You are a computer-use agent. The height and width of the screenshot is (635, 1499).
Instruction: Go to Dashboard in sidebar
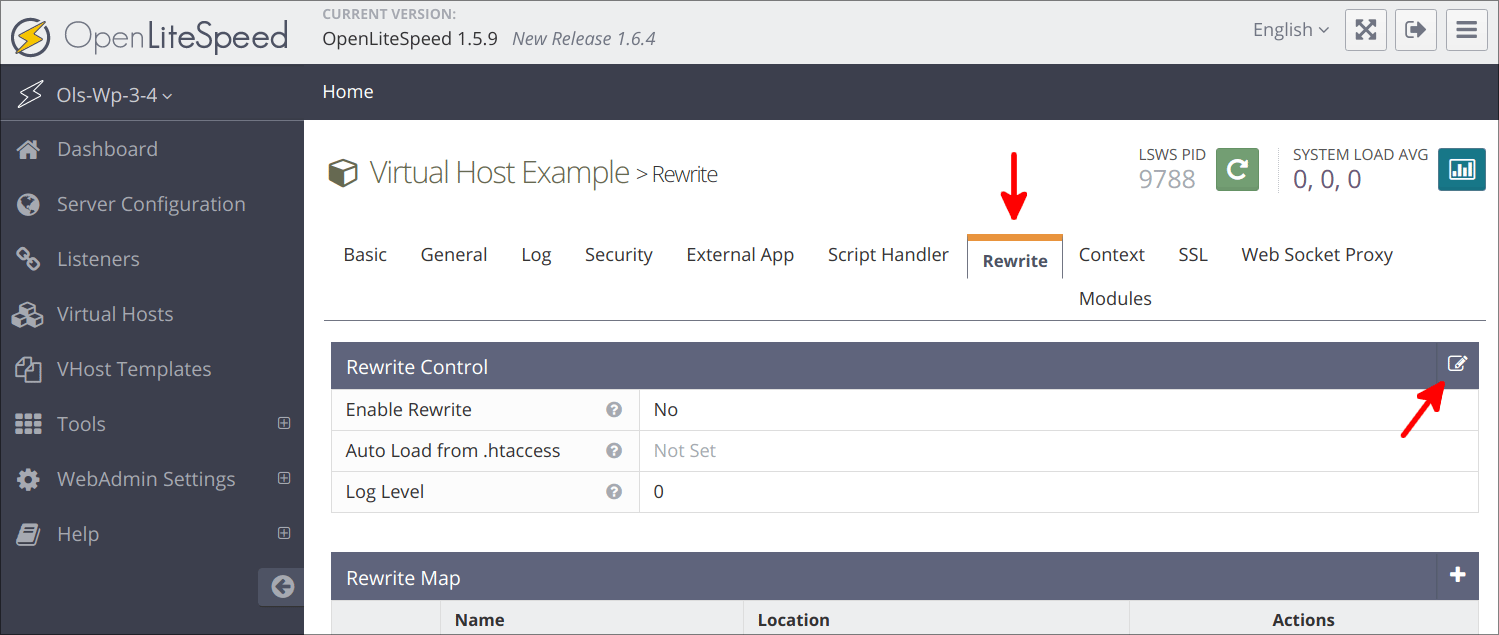(x=108, y=149)
